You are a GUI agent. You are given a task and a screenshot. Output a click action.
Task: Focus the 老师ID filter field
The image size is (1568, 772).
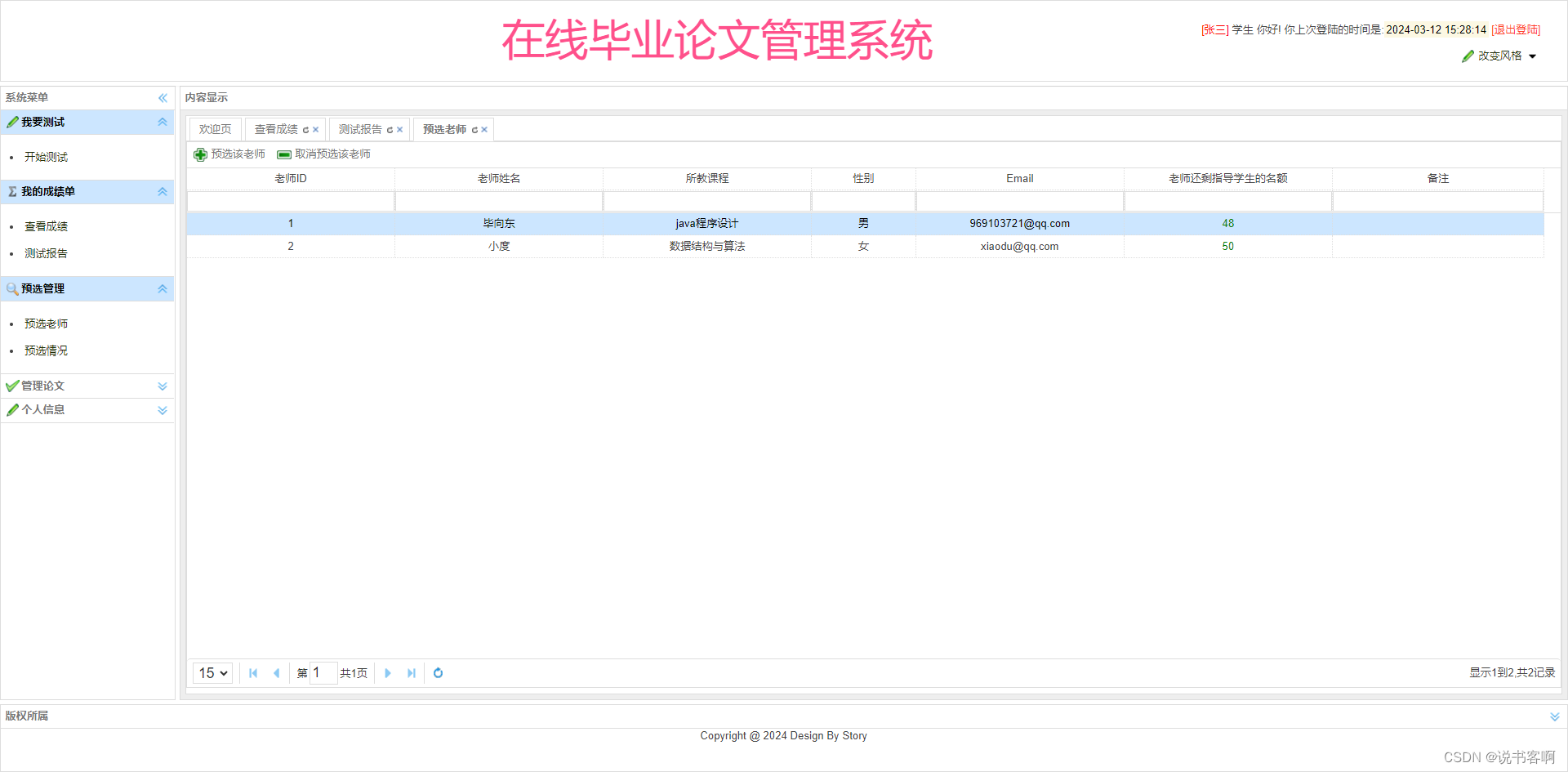click(x=291, y=201)
